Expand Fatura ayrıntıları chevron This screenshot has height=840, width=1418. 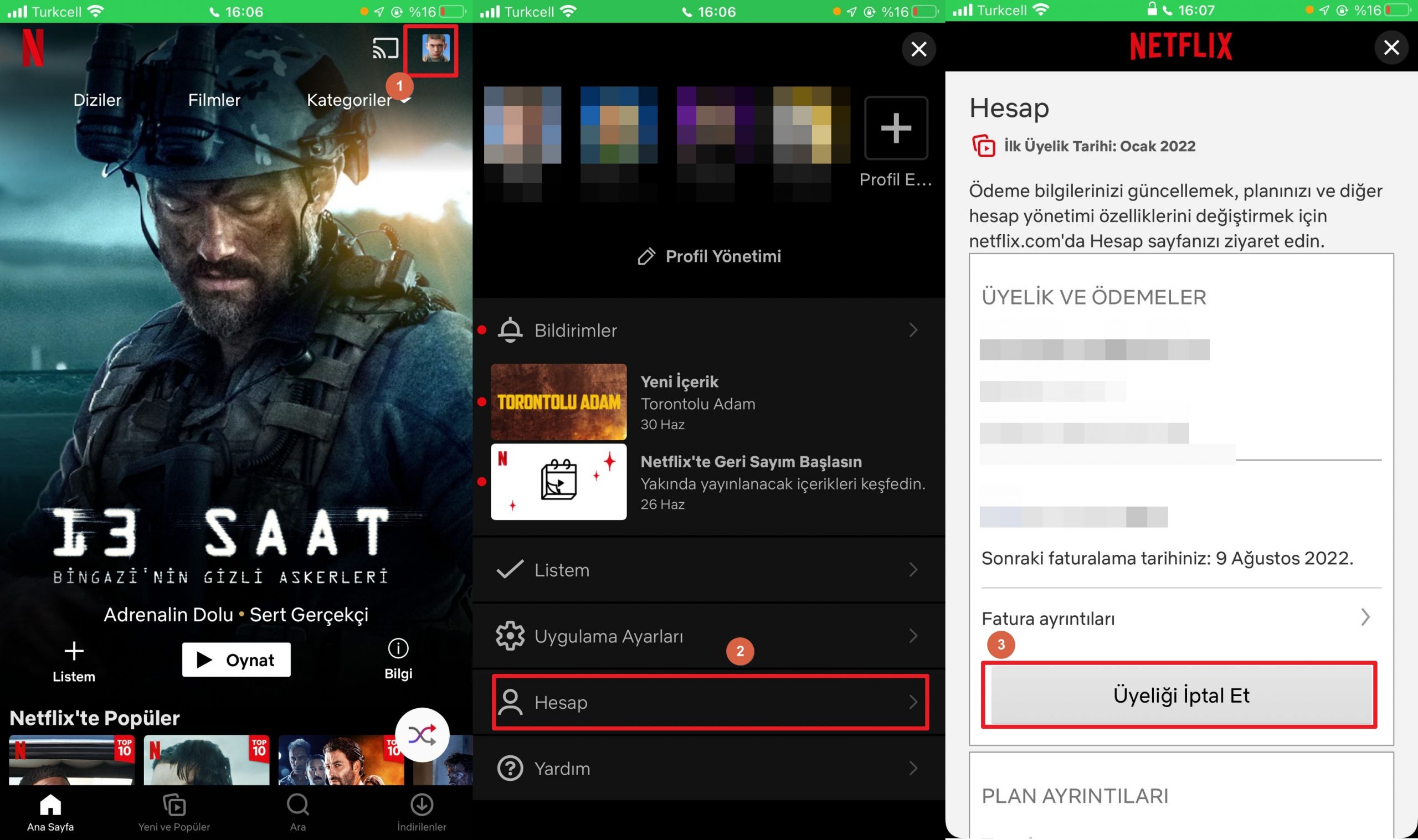pyautogui.click(x=1365, y=617)
